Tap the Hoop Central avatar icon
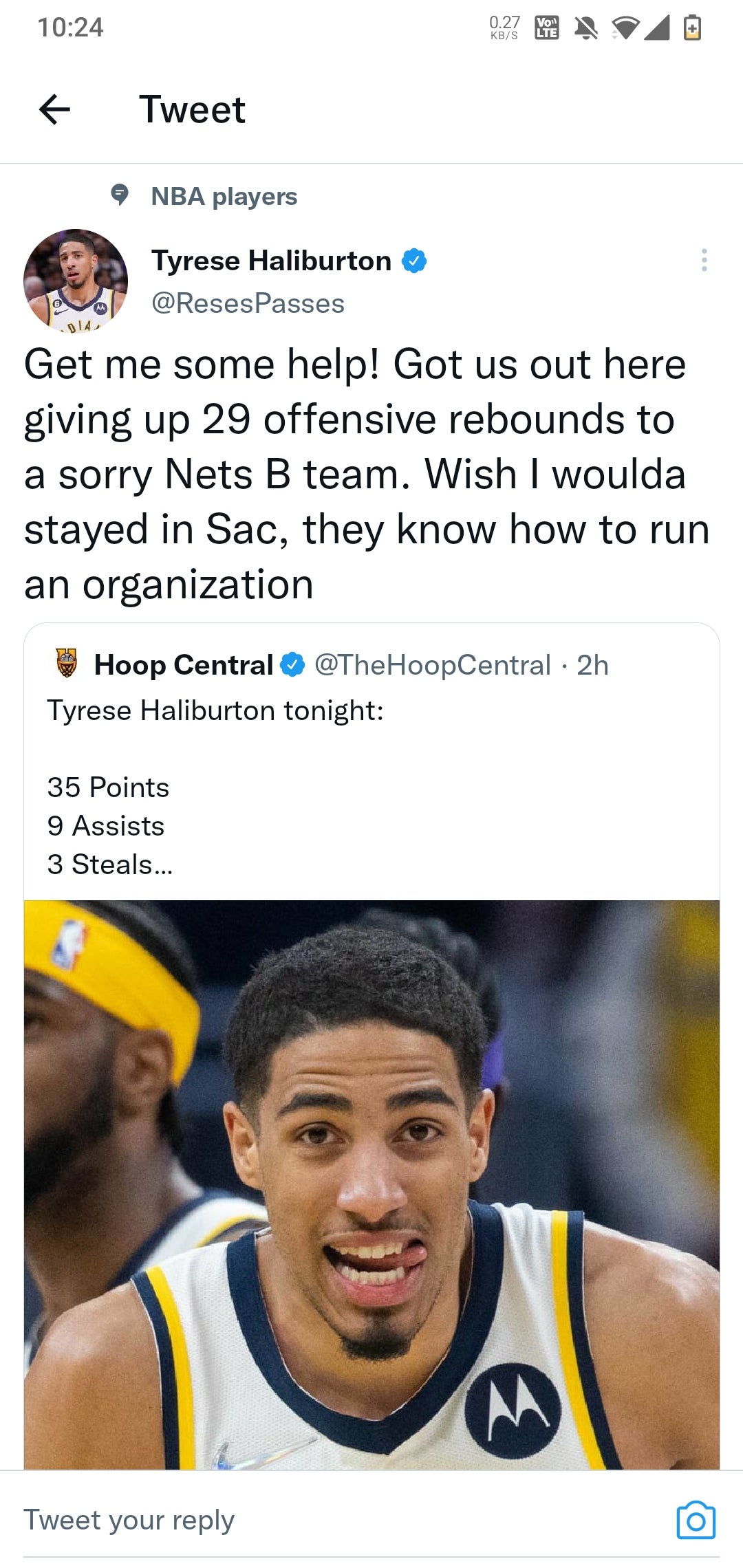Viewport: 743px width, 1568px height. coord(67,664)
